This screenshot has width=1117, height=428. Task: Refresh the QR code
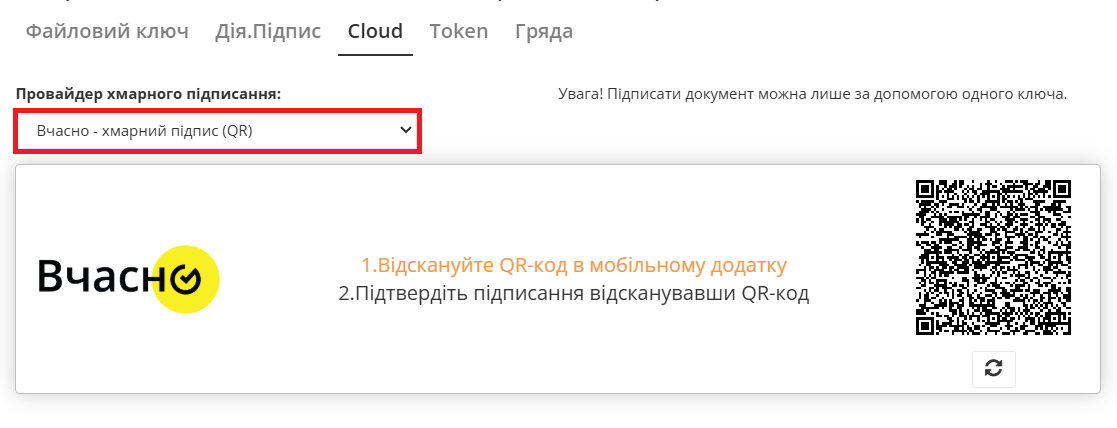(993, 368)
